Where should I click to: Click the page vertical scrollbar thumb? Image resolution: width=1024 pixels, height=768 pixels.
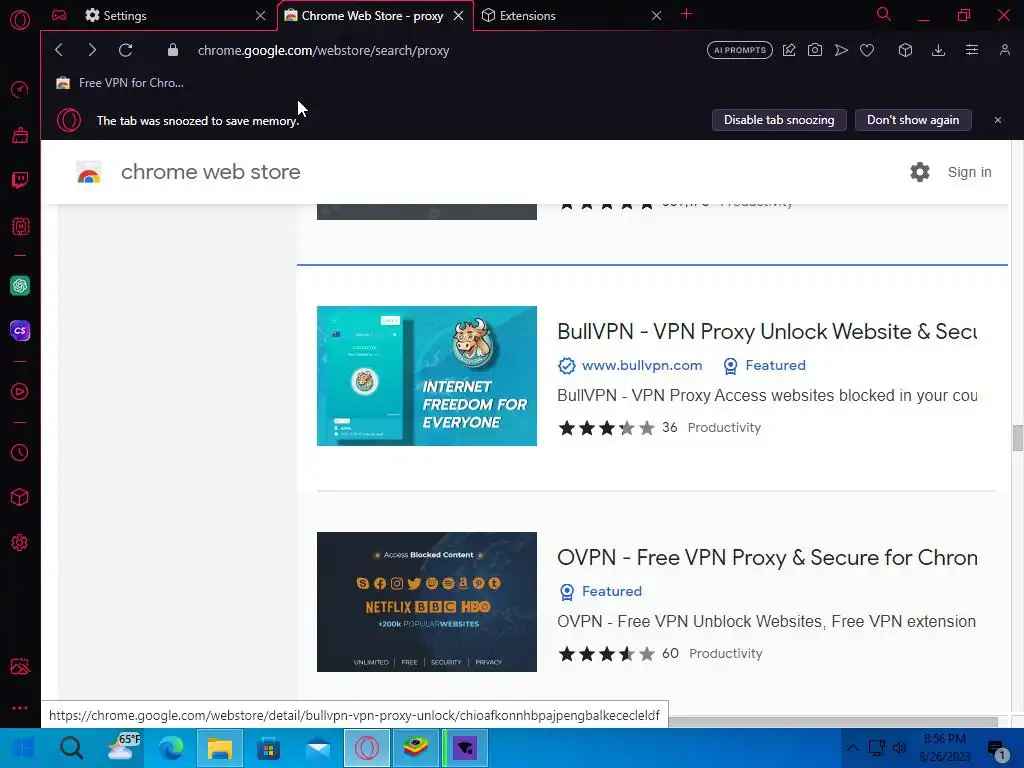pyautogui.click(x=1017, y=438)
